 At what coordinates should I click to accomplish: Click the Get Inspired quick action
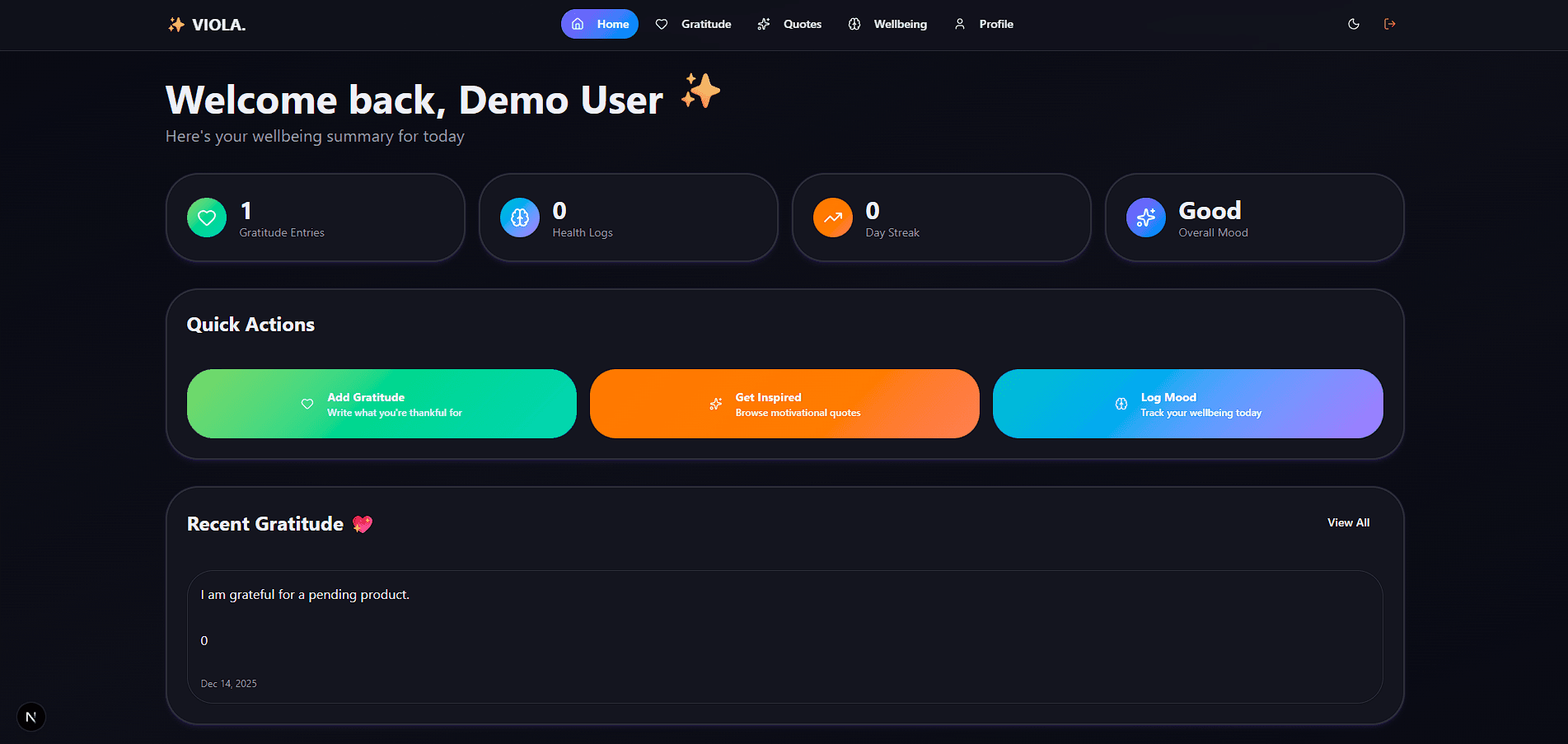pos(784,404)
